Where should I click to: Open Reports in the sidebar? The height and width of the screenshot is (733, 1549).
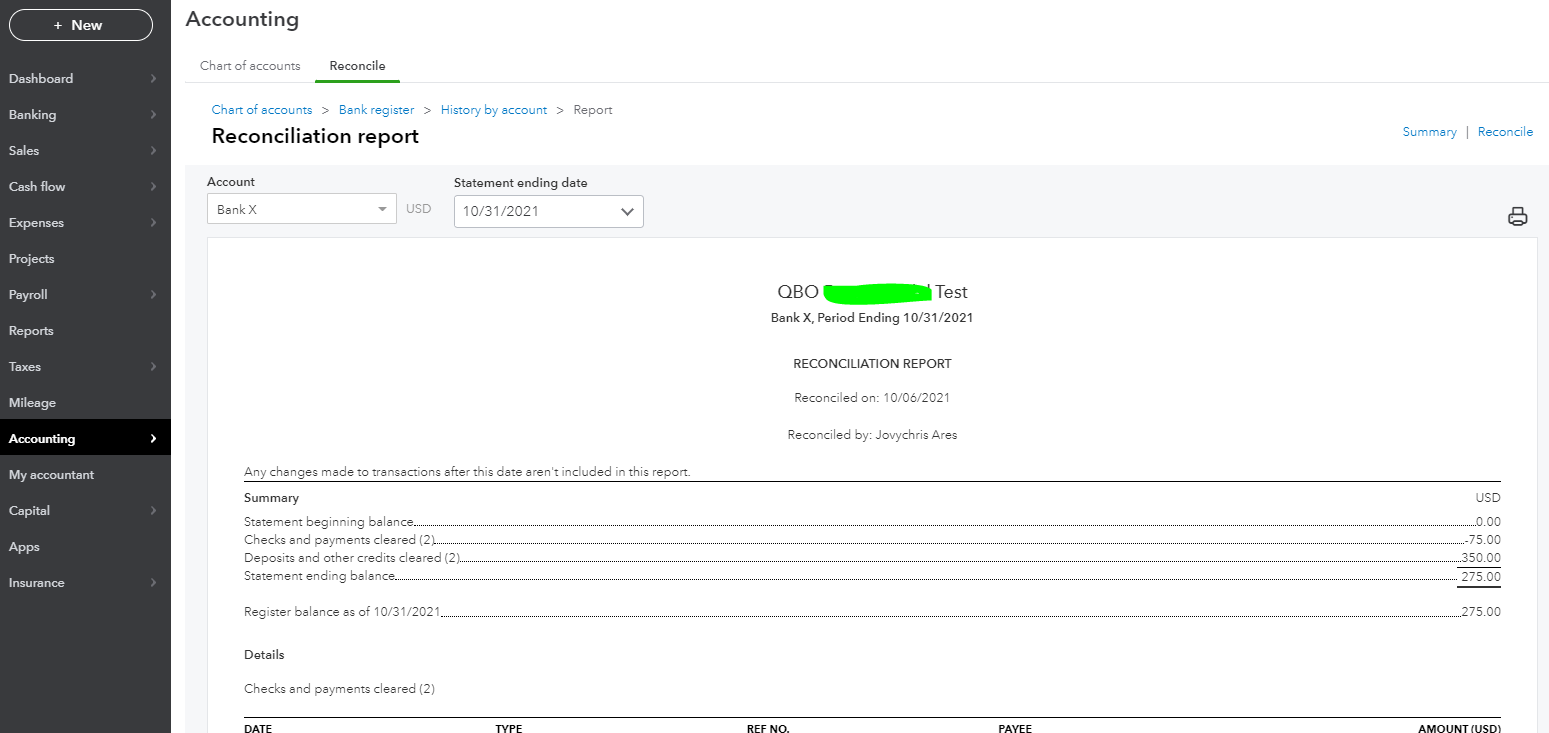click(31, 331)
